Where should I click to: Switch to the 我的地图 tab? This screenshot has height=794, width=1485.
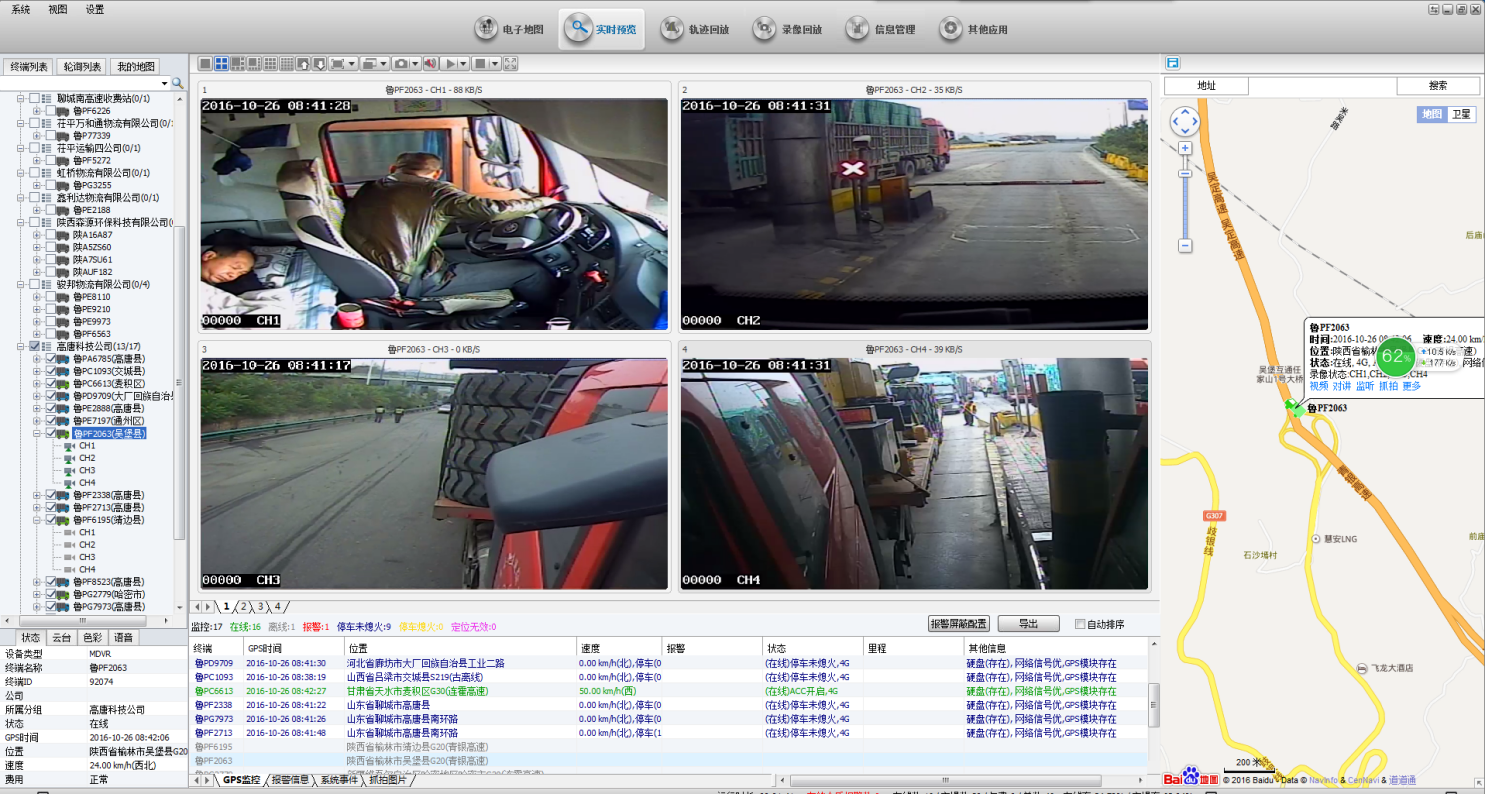tap(135, 67)
